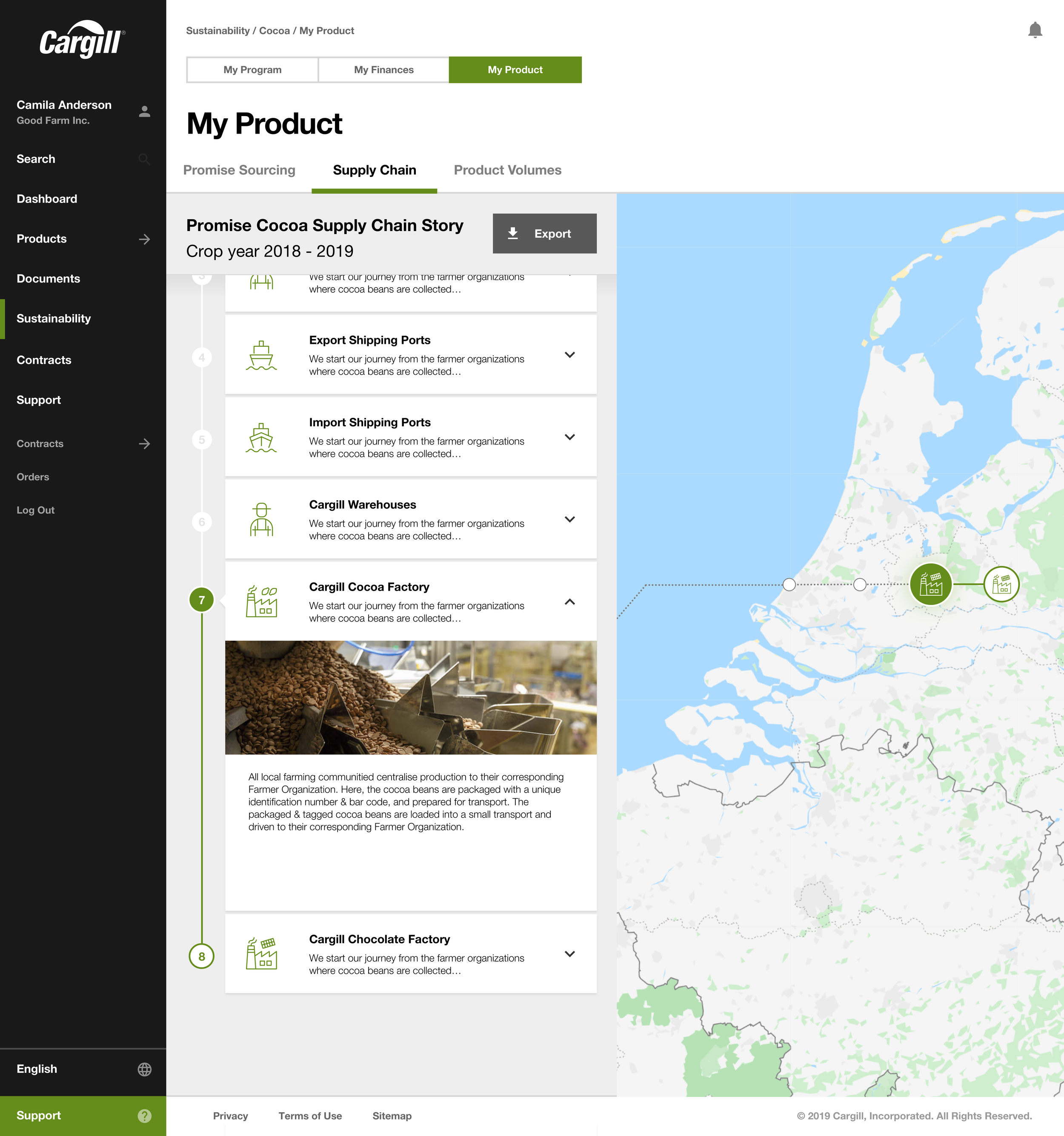Screen dimensions: 1064x1136
Task: Click the green Support button at bottom
Action: [x=83, y=1116]
